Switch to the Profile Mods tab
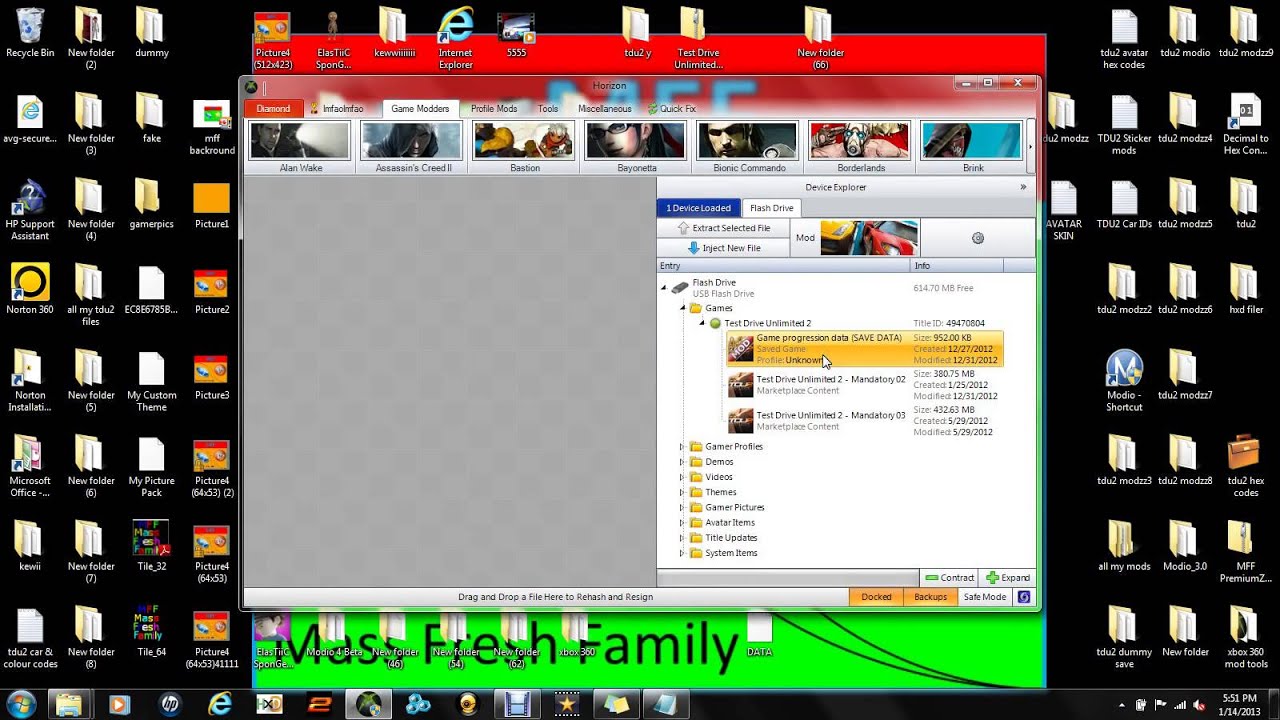The width and height of the screenshot is (1280, 720). (494, 108)
